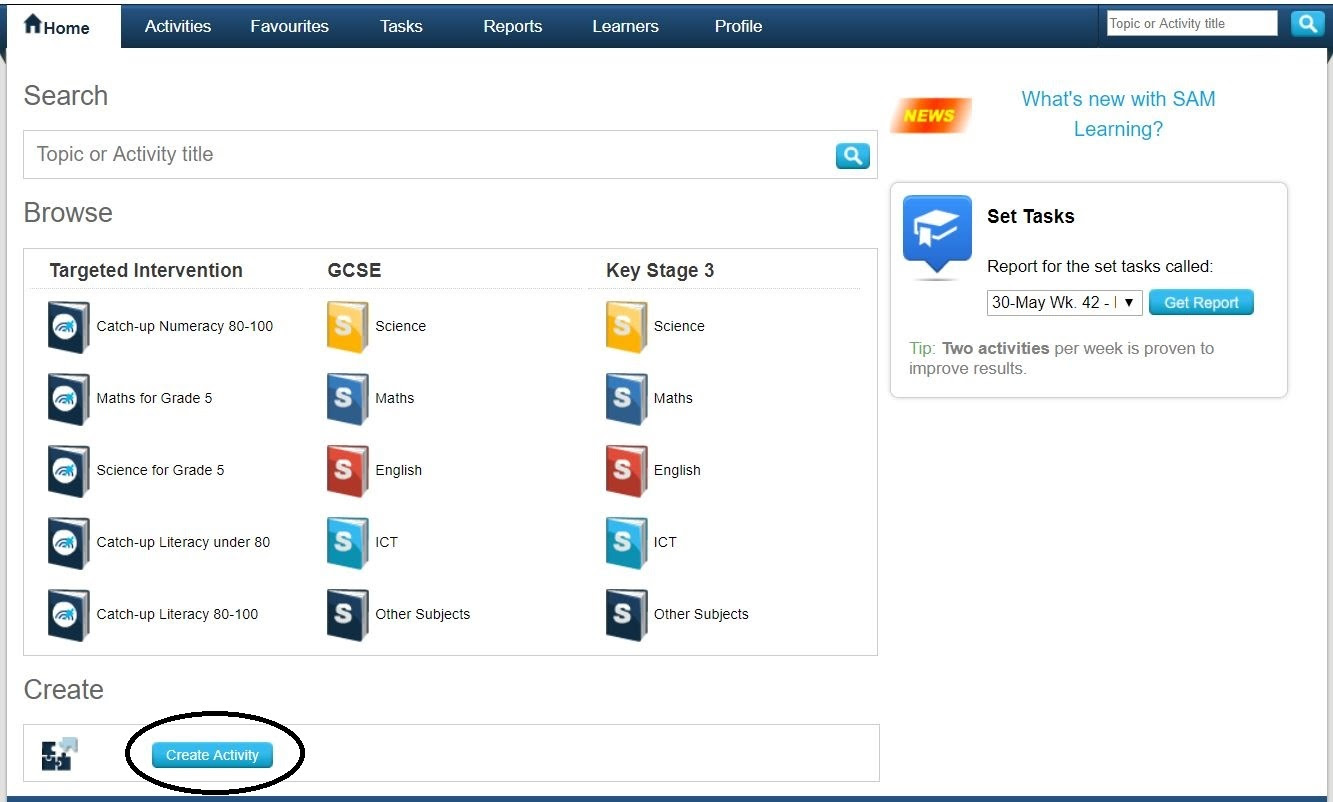Click the GCSE English red book icon
This screenshot has width=1333, height=802.
tap(347, 471)
